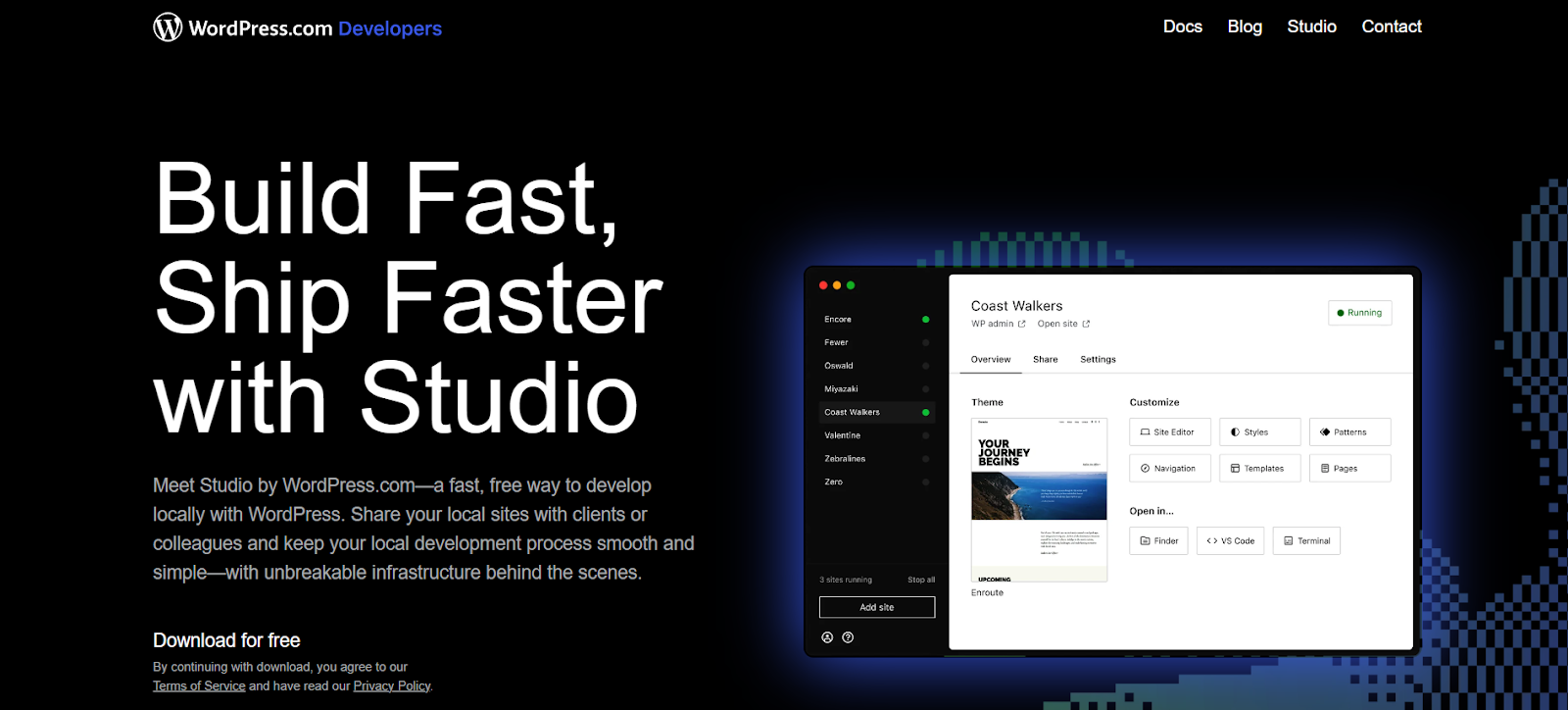Image resolution: width=1568 pixels, height=710 pixels.
Task: Select the Fewer site in sidebar
Action: click(877, 342)
